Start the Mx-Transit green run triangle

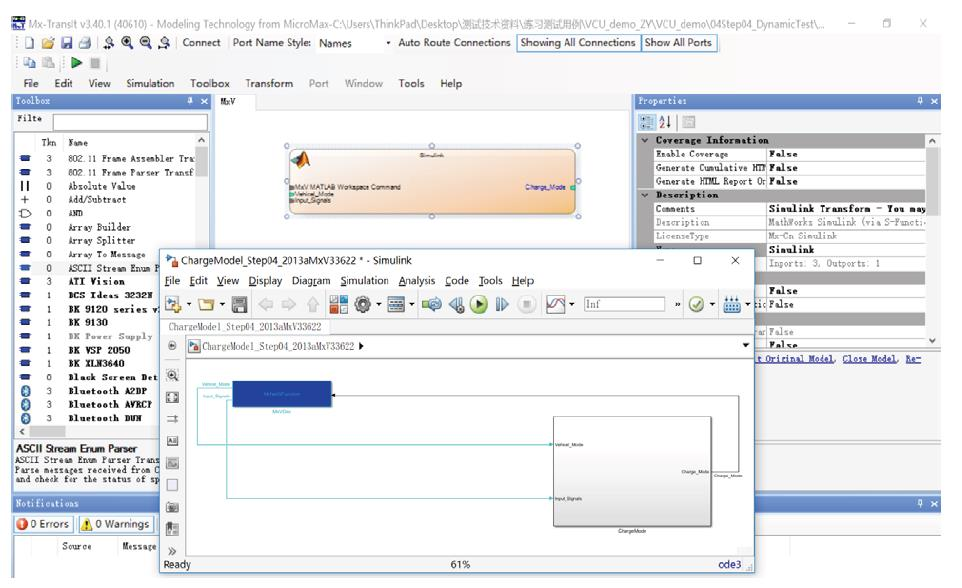tap(76, 63)
